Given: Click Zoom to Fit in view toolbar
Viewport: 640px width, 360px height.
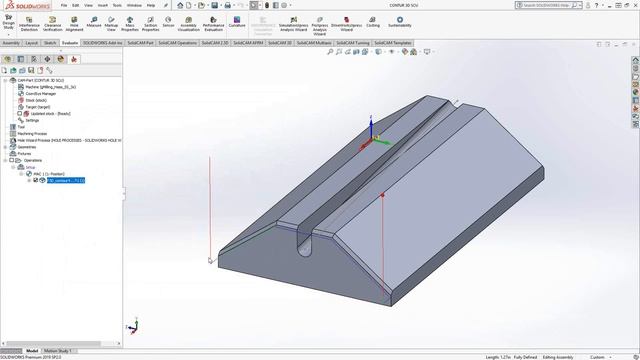Looking at the screenshot, I should (x=330, y=52).
